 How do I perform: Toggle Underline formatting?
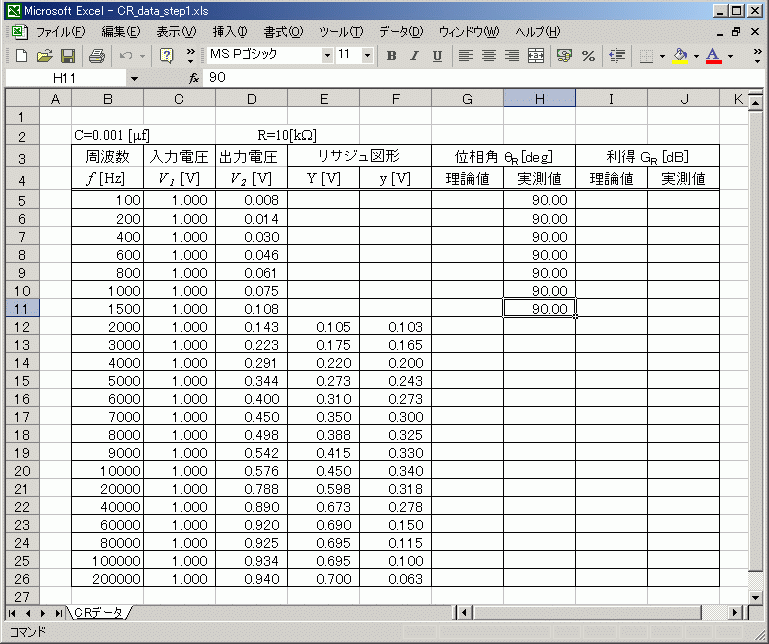(437, 56)
